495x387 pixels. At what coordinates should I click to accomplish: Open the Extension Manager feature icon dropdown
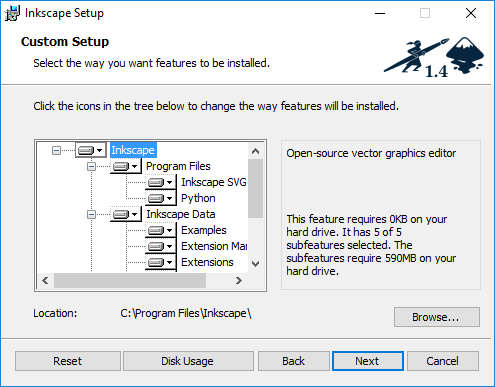pos(161,246)
